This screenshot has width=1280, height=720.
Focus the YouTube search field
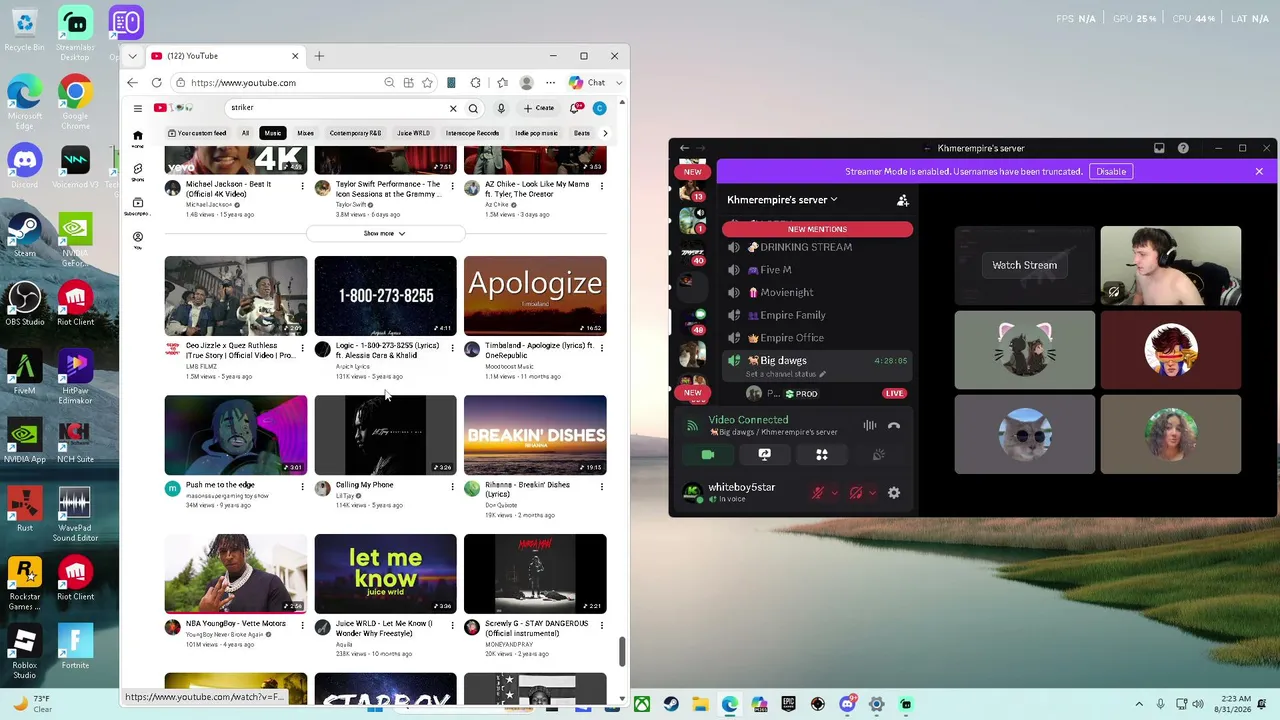click(335, 108)
